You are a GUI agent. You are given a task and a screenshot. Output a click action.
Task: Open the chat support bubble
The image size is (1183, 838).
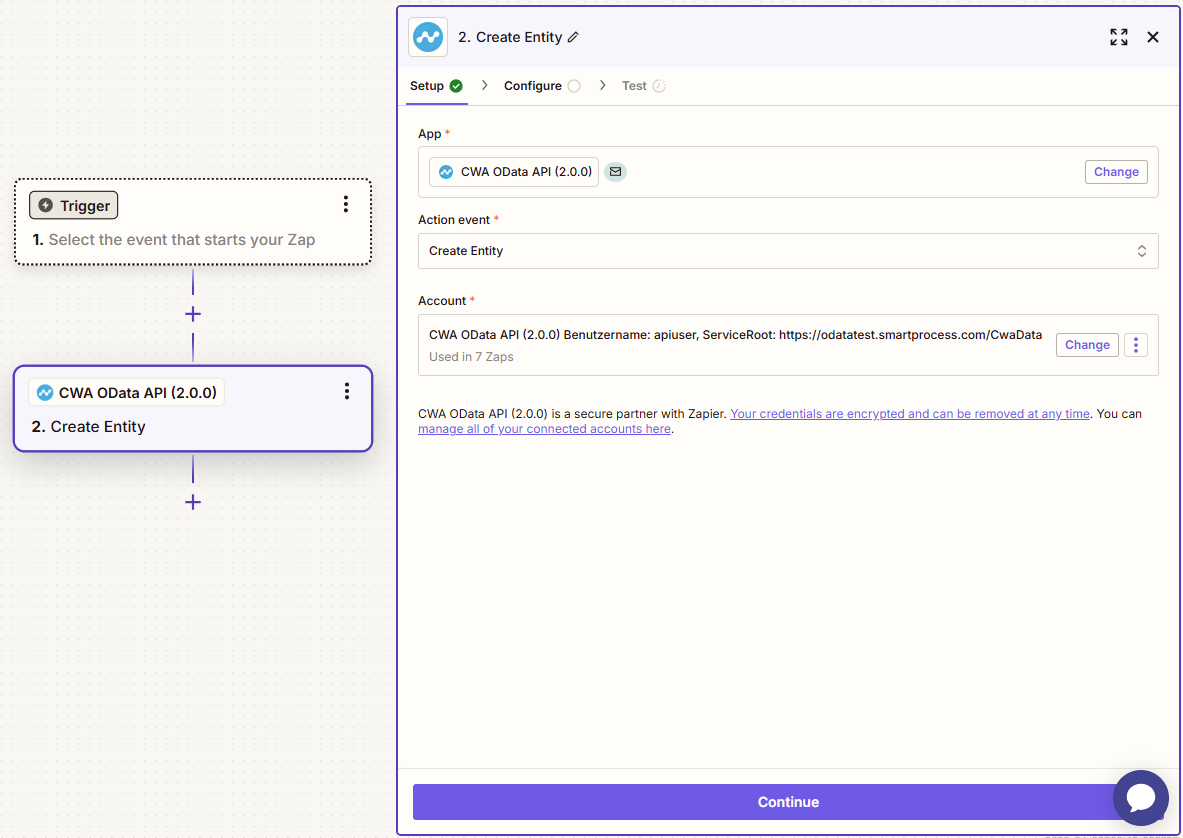(x=1140, y=797)
